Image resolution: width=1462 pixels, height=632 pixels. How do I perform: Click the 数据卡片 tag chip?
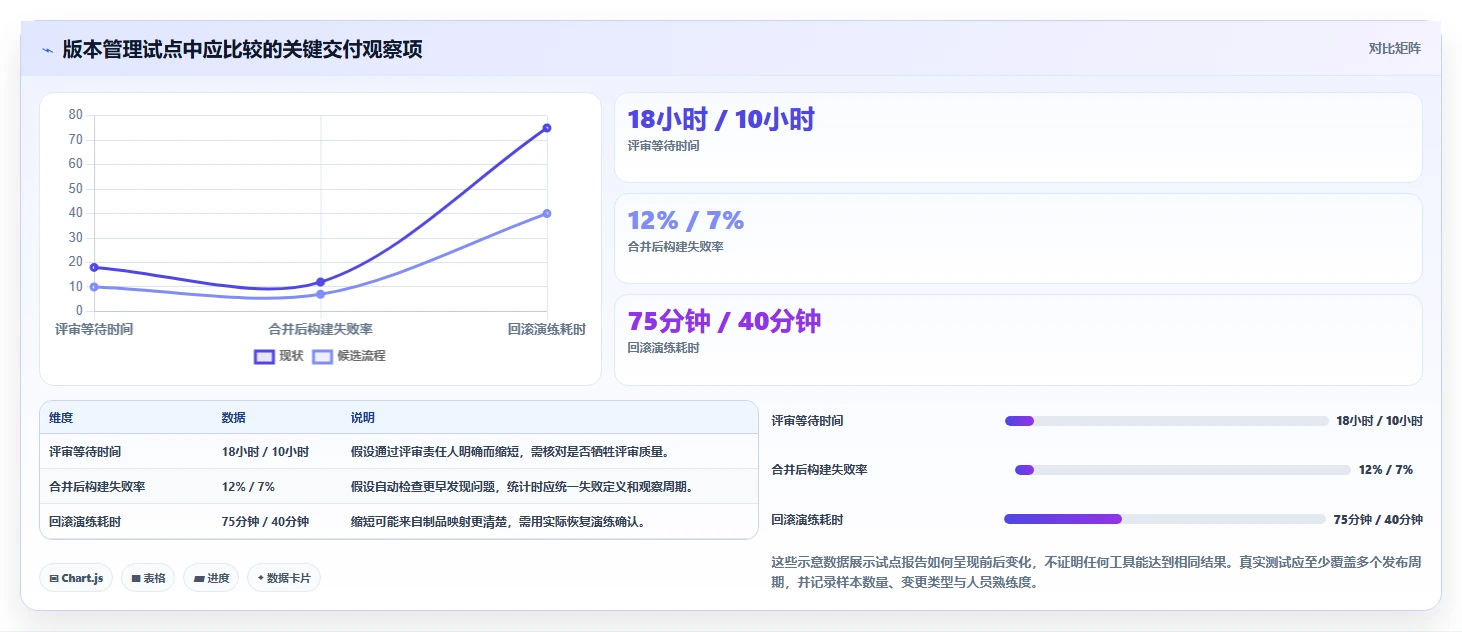284,578
